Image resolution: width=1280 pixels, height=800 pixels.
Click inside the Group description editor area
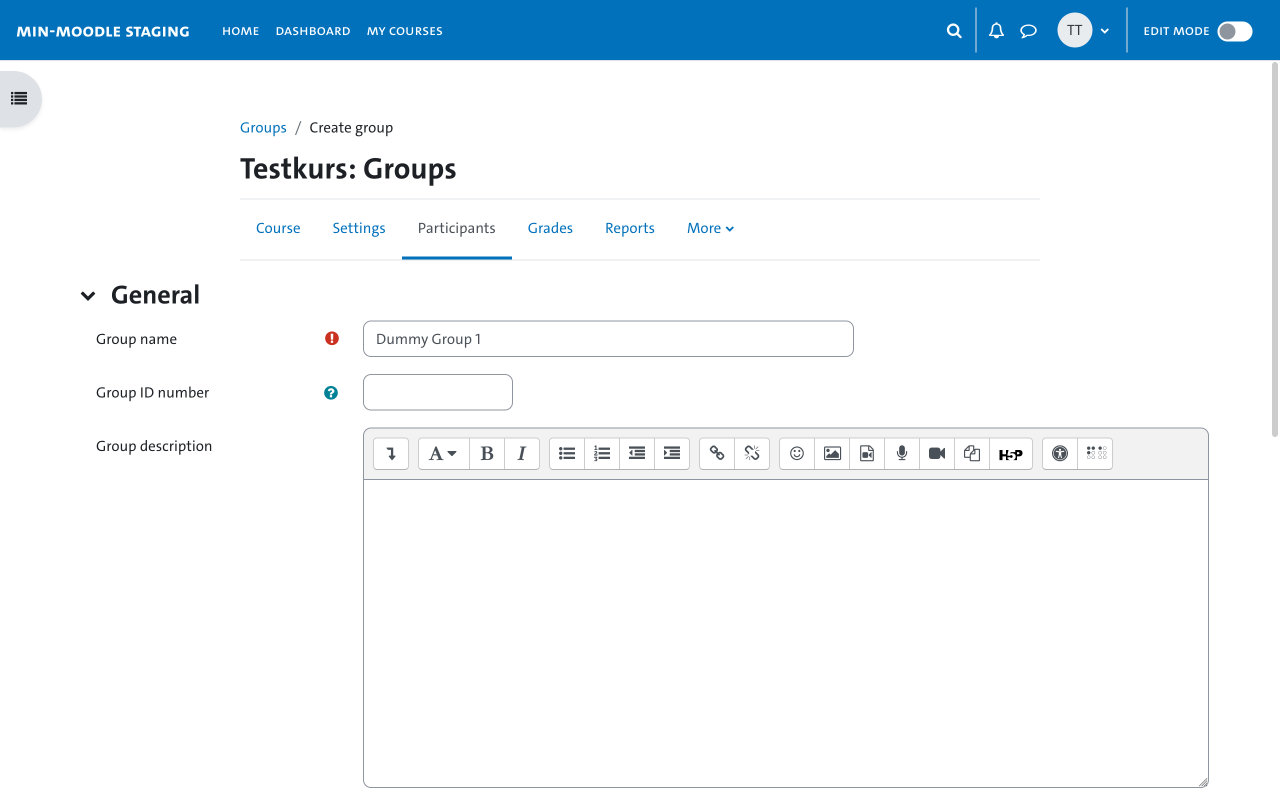point(785,633)
